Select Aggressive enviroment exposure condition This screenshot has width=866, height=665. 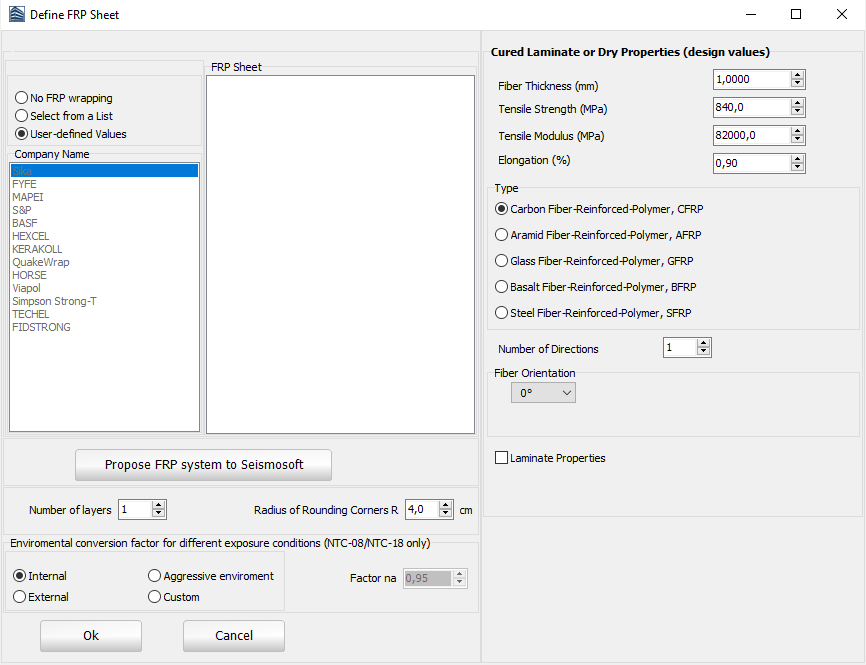pos(155,576)
